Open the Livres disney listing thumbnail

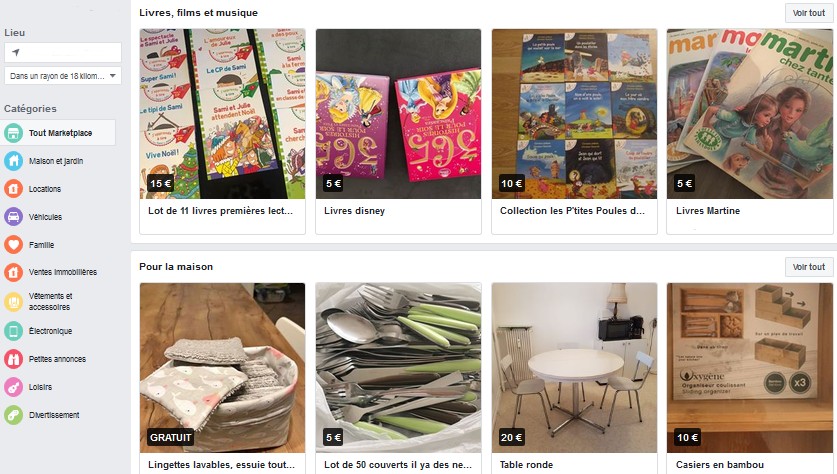398,114
